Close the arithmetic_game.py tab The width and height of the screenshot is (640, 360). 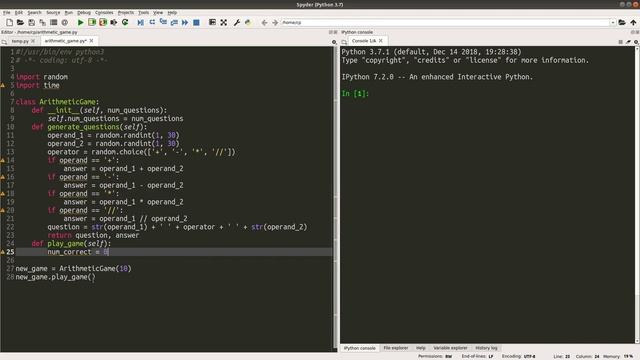click(91, 41)
